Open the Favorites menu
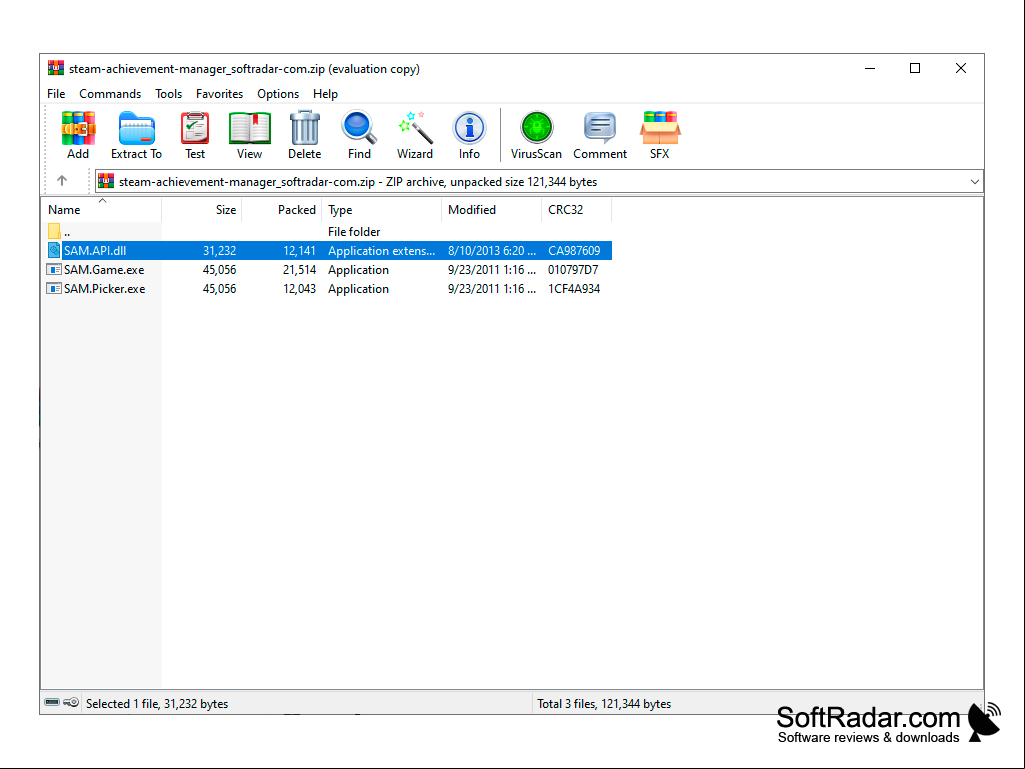 pyautogui.click(x=220, y=94)
